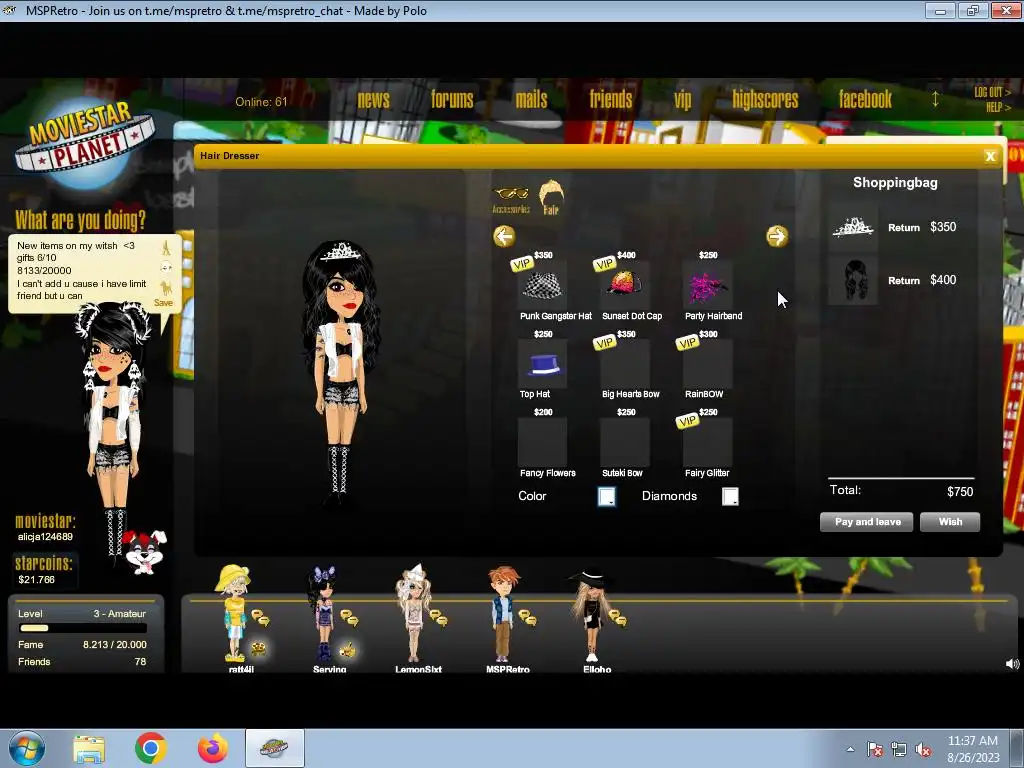Launch Firefox from the taskbar
Image resolution: width=1024 pixels, height=768 pixels.
pos(212,748)
